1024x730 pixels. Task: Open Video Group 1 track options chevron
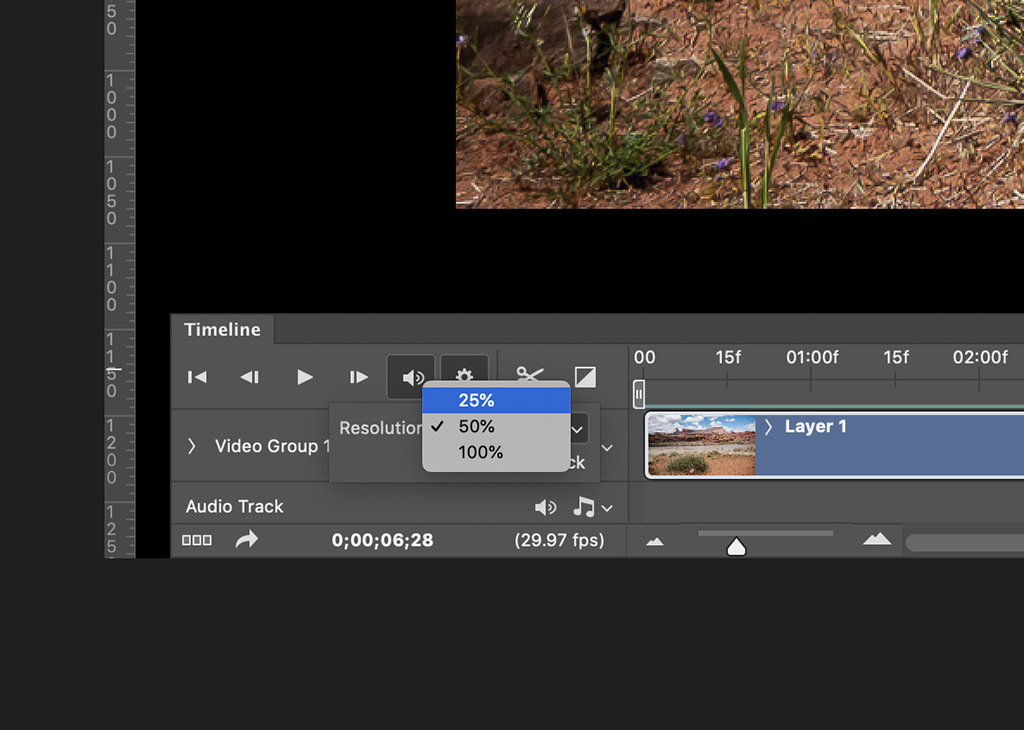[x=607, y=448]
